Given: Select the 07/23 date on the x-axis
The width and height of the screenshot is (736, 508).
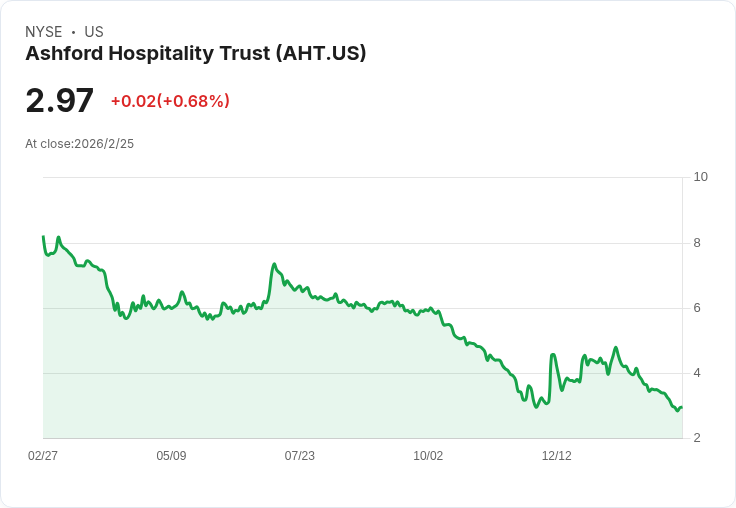Looking at the screenshot, I should click(299, 455).
